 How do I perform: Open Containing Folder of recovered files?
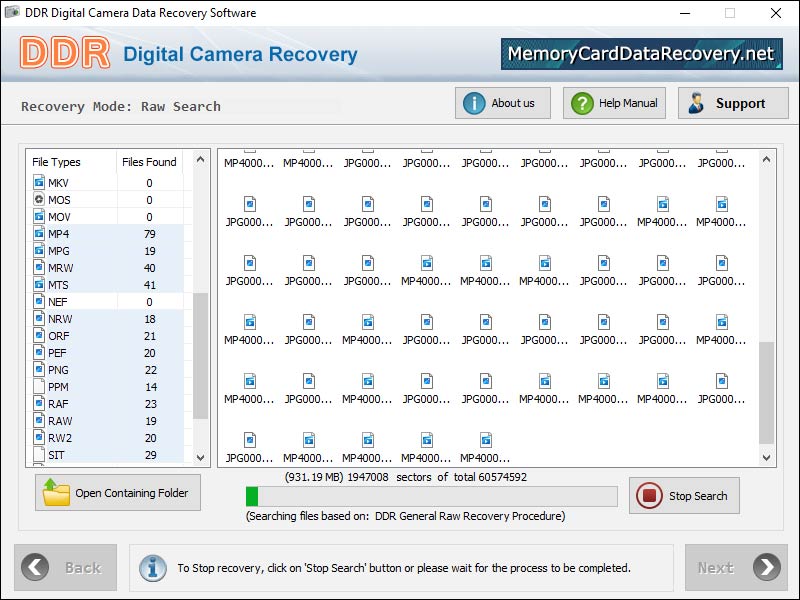pyautogui.click(x=118, y=493)
